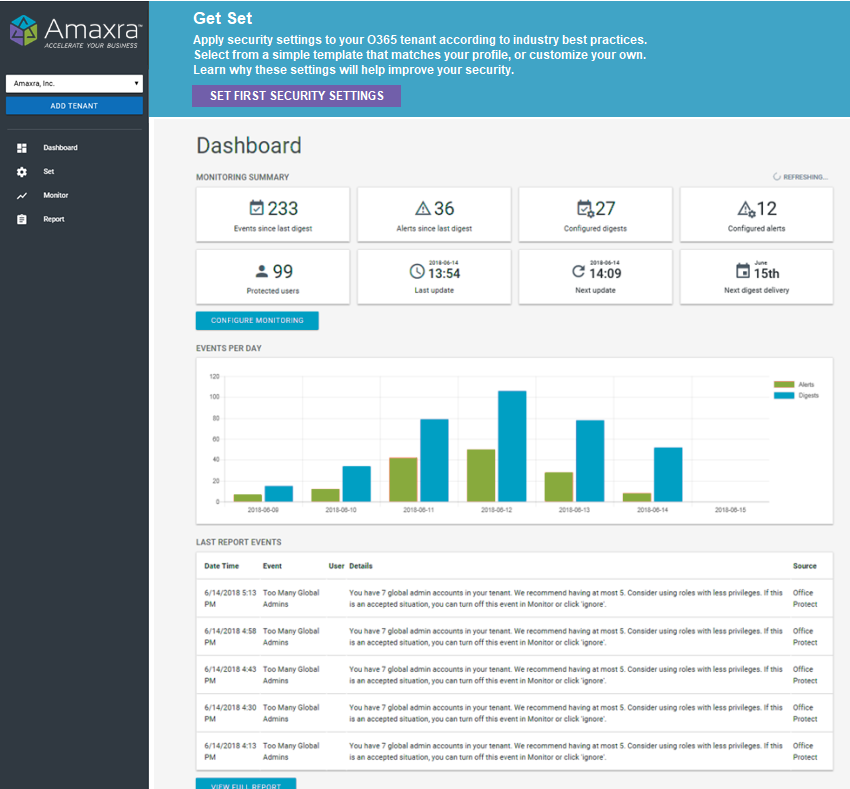Click the 2018-06-09 axis label
The height and width of the screenshot is (789, 850).
click(263, 510)
